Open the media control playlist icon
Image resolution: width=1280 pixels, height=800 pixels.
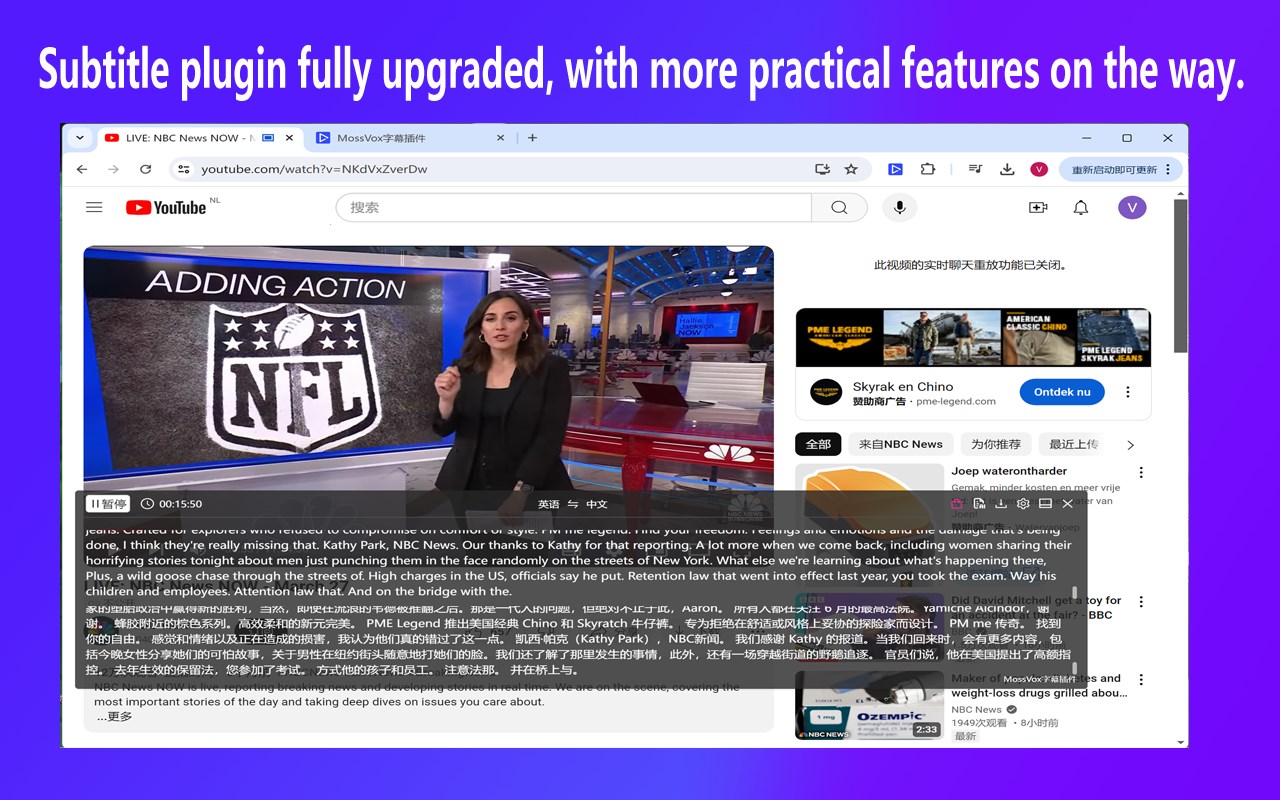(976, 169)
